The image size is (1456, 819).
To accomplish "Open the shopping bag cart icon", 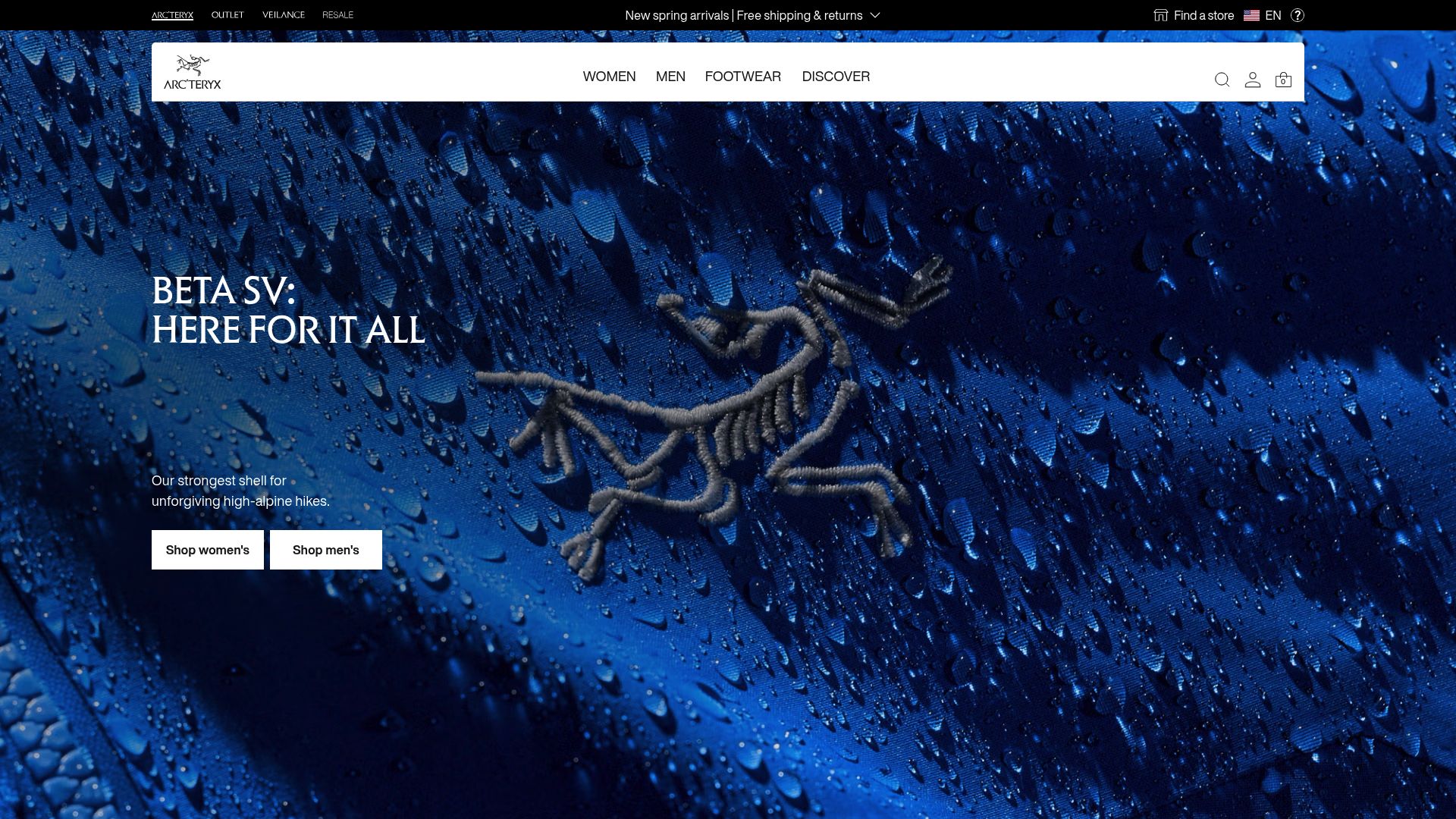I will 1283,80.
